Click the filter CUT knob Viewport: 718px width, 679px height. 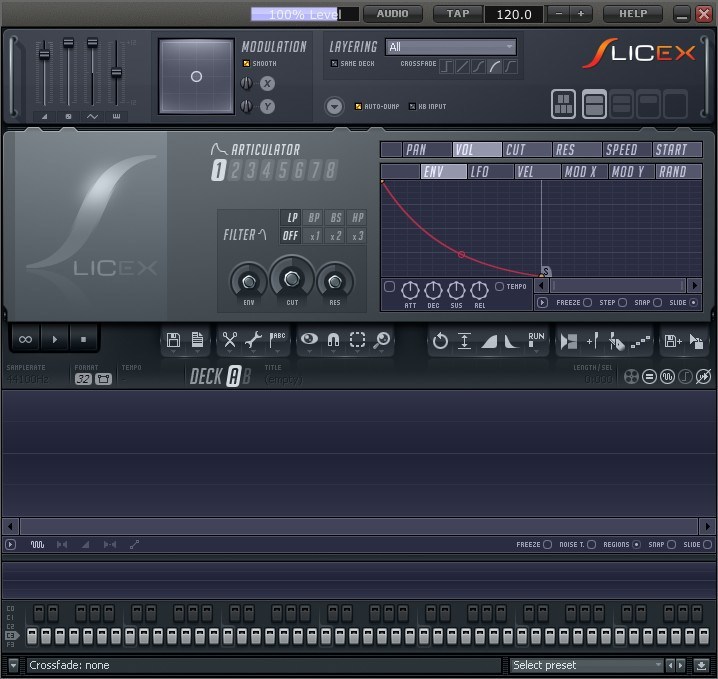292,278
